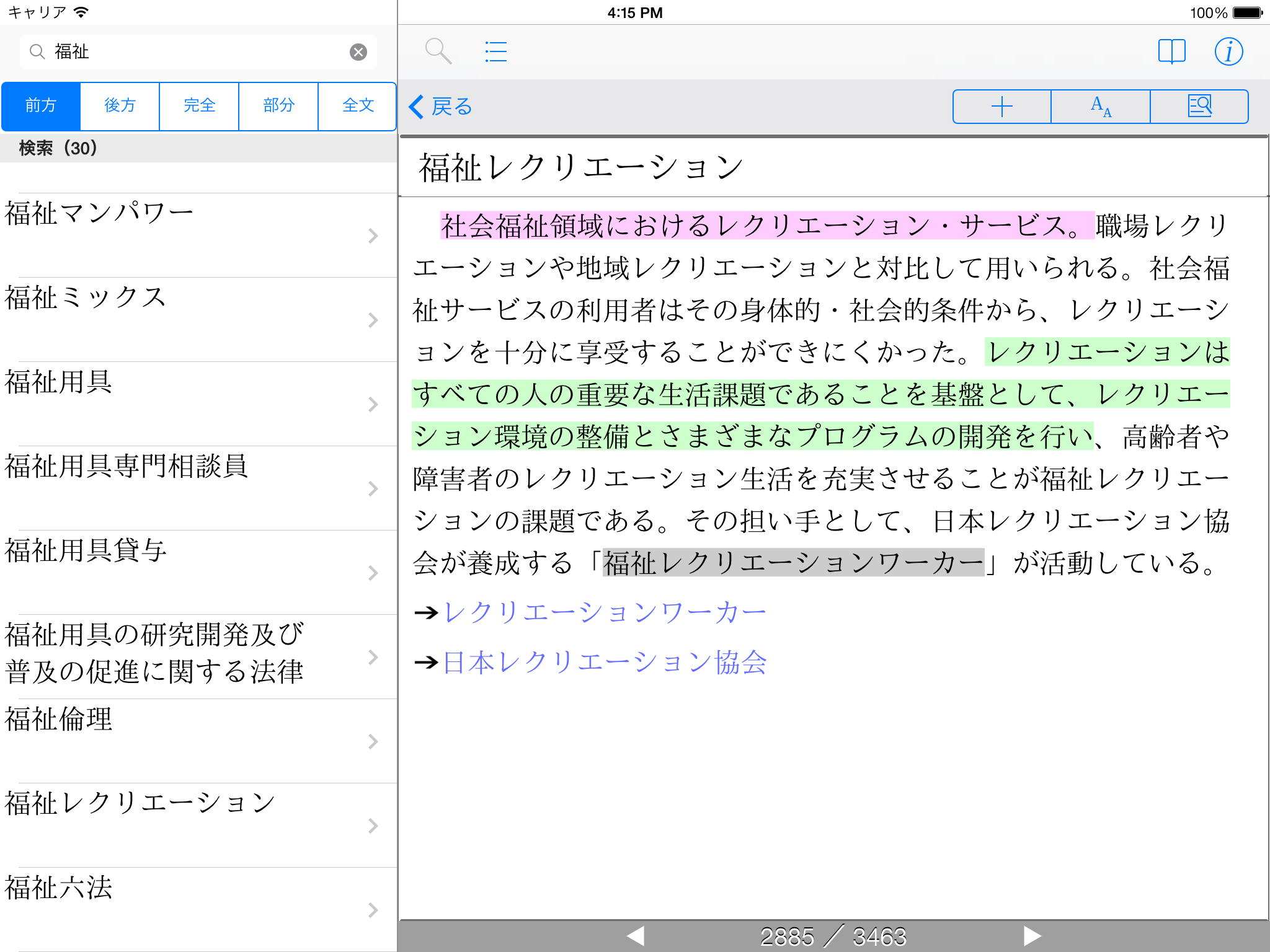The height and width of the screenshot is (952, 1270).
Task: Switch to 後方 suffix search mode
Action: coord(120,106)
